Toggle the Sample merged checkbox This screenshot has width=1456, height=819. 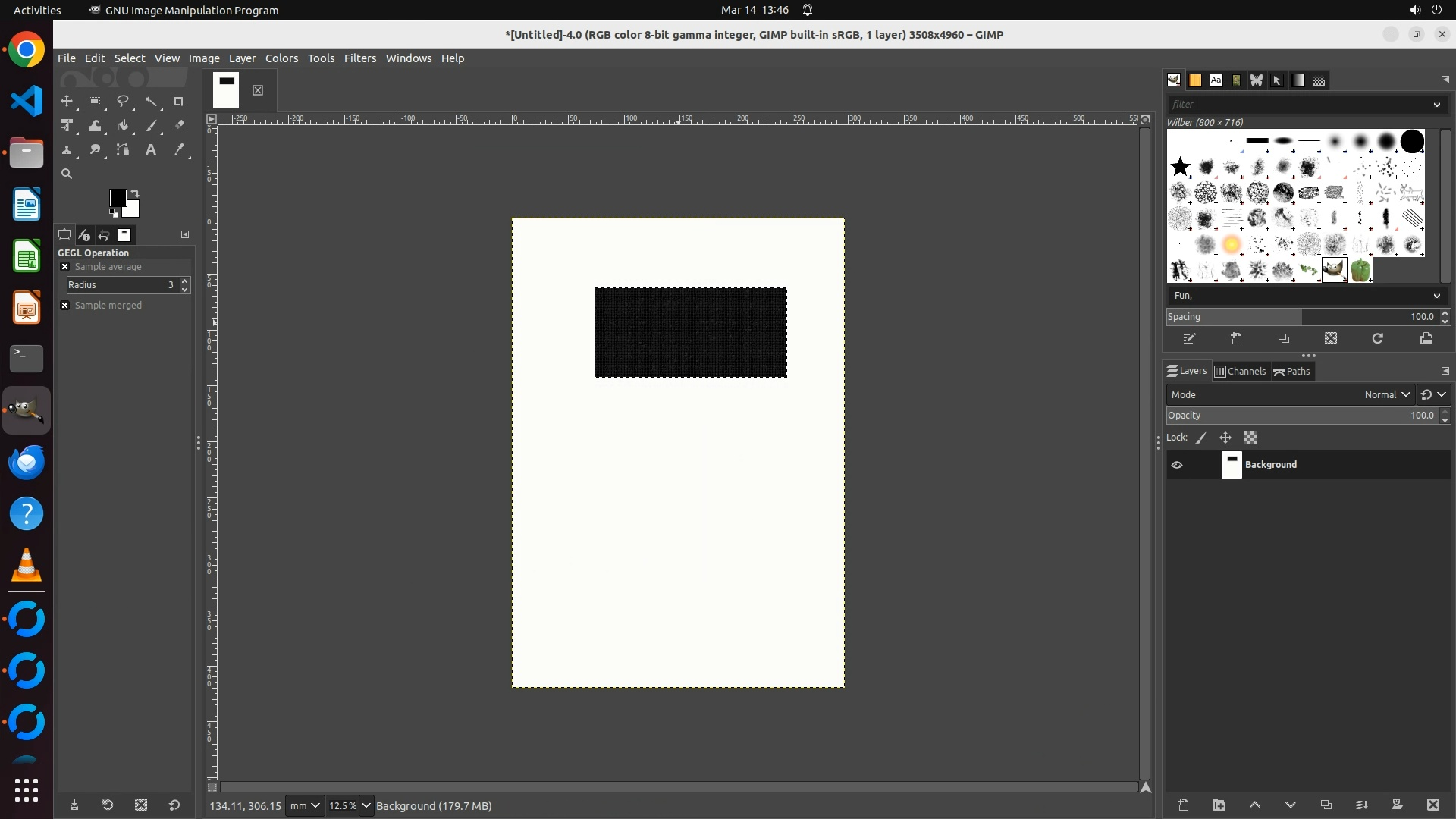(x=65, y=306)
